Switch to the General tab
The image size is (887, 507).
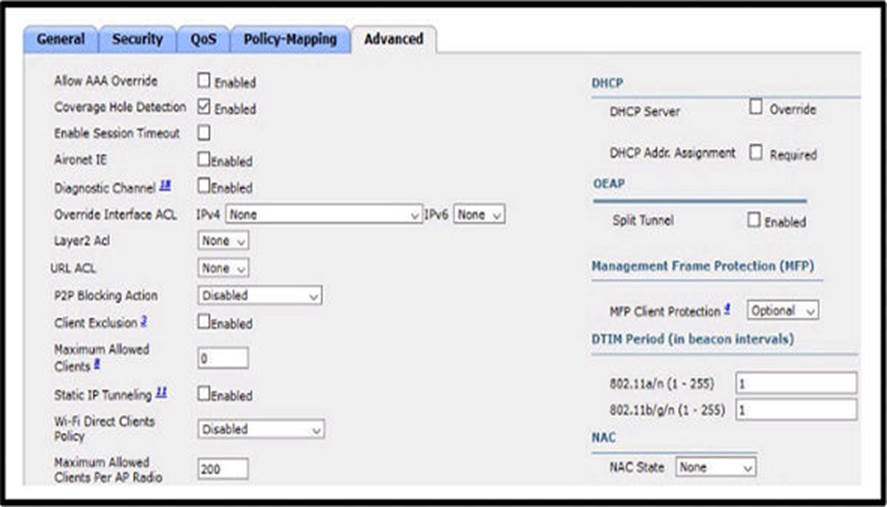click(62, 39)
